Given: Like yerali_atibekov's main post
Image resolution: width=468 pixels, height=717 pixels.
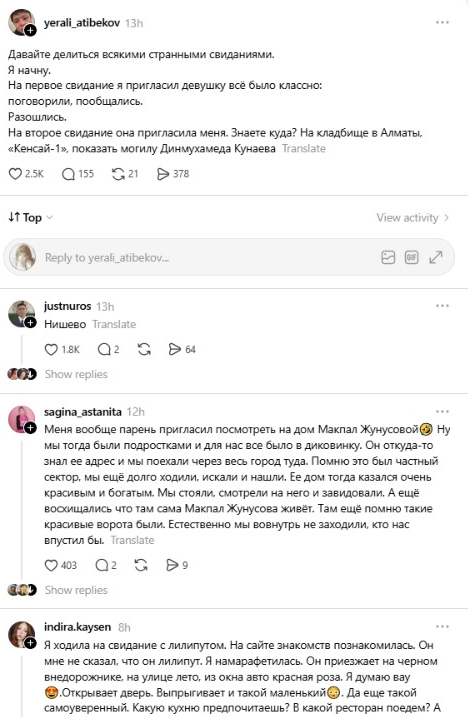Looking at the screenshot, I should [15, 174].
